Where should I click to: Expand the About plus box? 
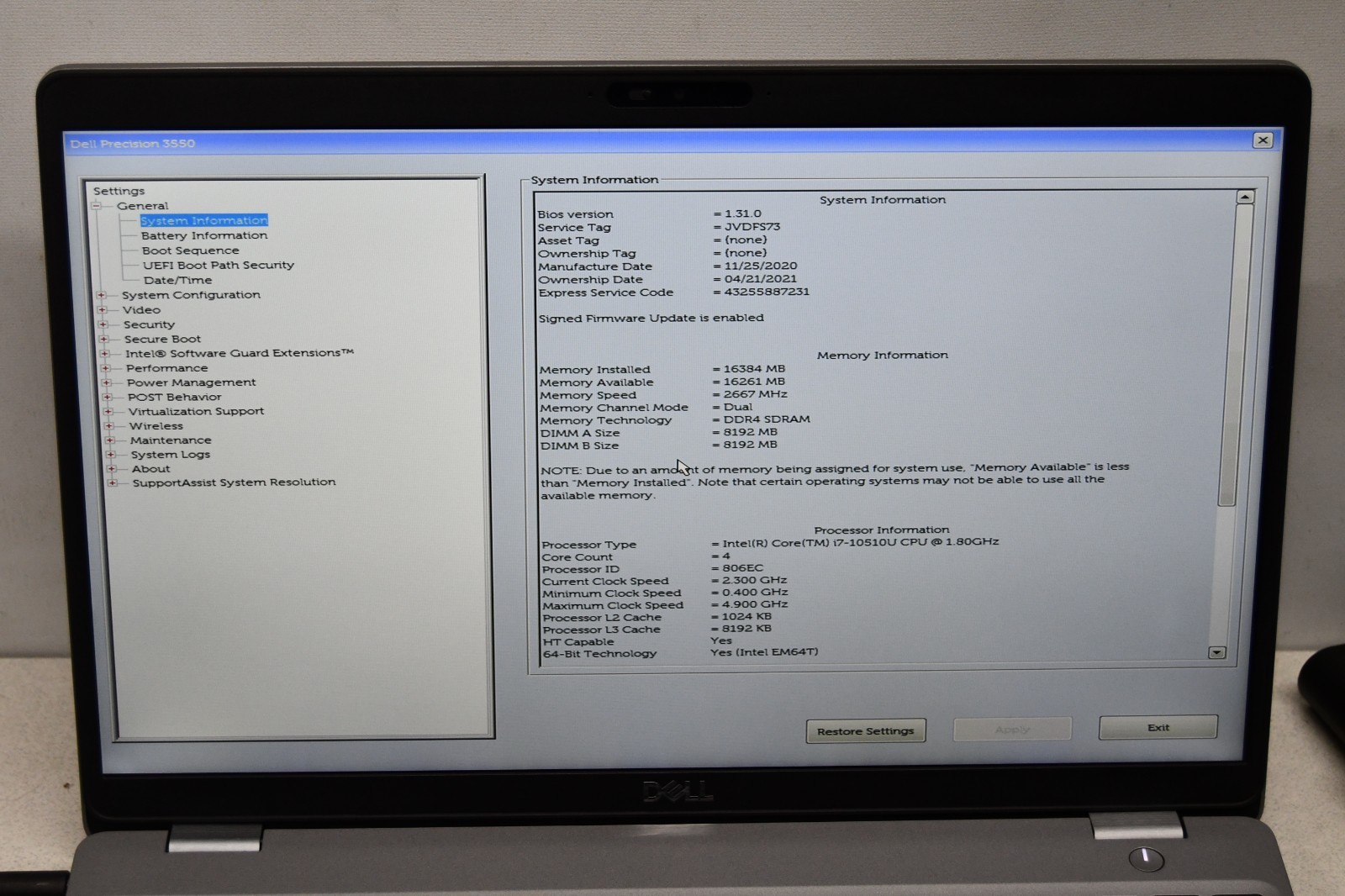pos(112,469)
